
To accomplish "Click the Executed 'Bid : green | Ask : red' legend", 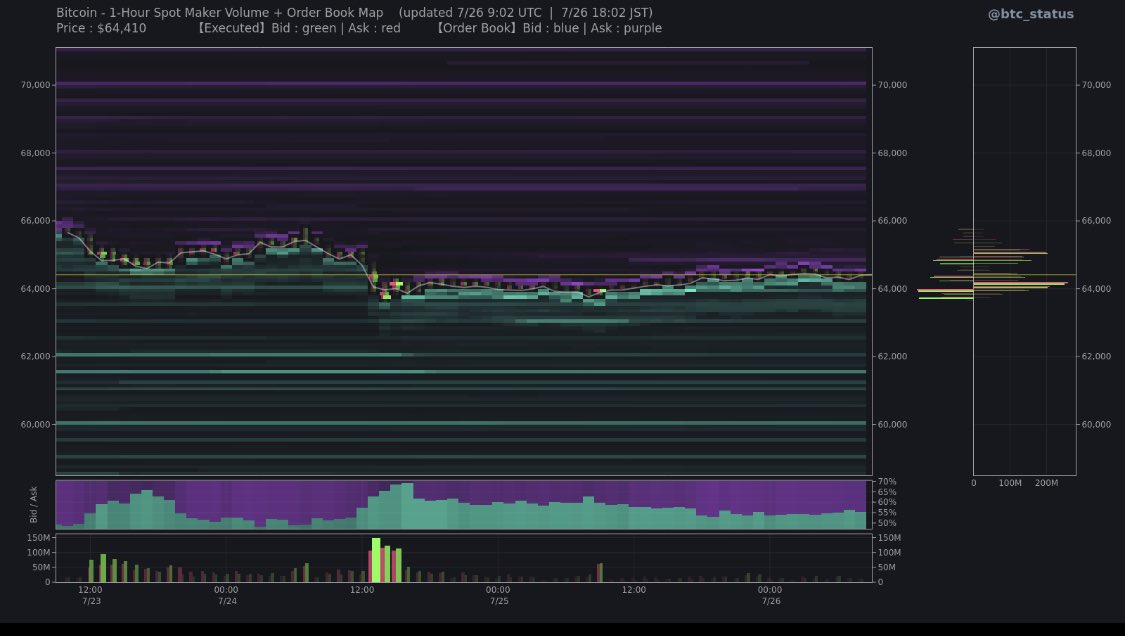I will click(x=336, y=28).
